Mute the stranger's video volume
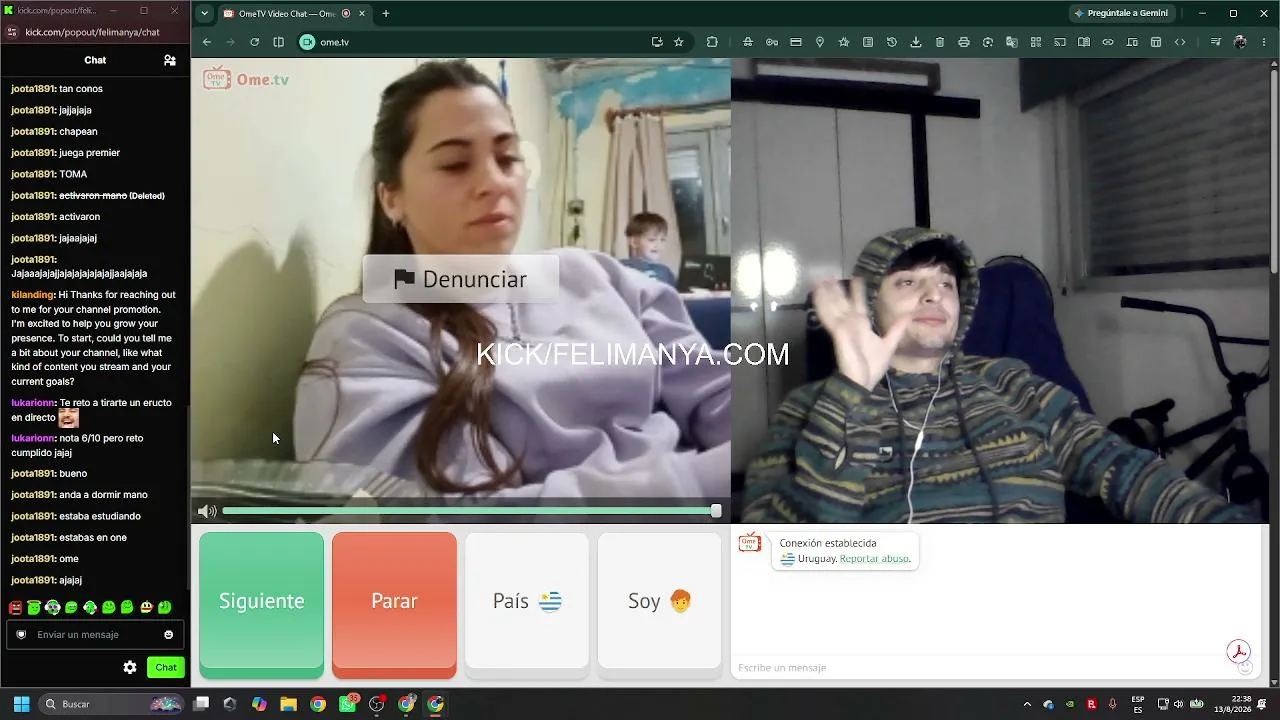The image size is (1280, 720). click(207, 511)
